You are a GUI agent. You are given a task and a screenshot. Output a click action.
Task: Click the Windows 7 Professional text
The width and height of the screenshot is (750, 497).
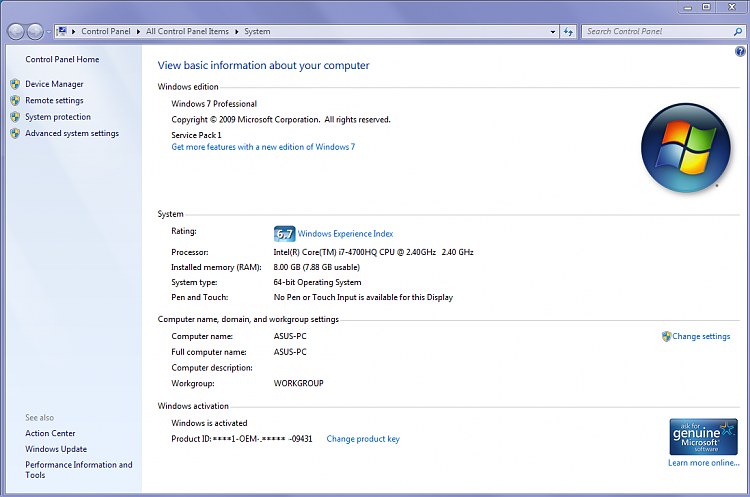pos(214,104)
